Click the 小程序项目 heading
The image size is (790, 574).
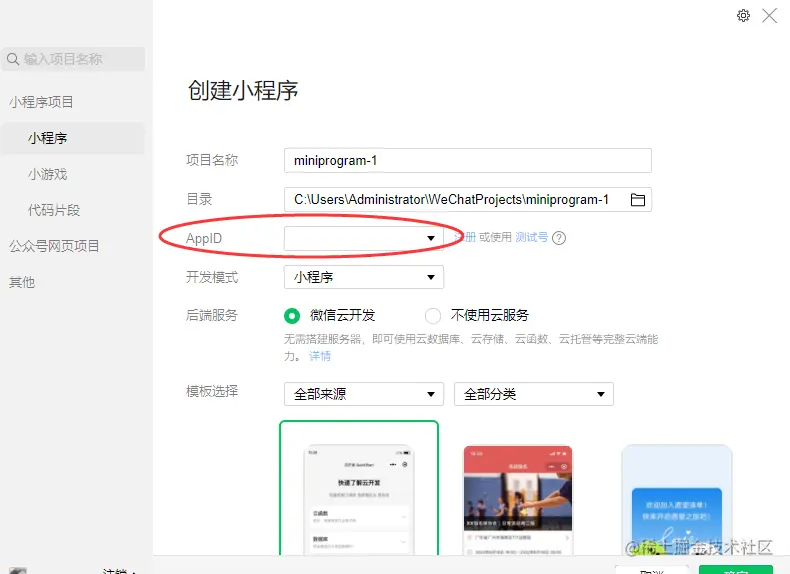[x=41, y=102]
